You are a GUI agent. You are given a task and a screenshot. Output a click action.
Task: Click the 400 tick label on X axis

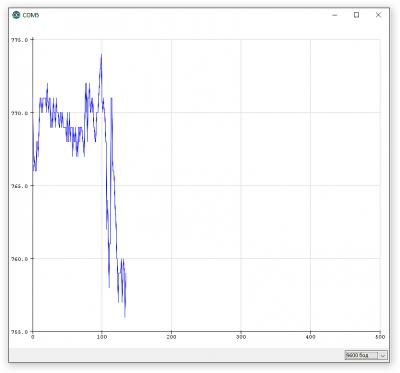point(310,337)
